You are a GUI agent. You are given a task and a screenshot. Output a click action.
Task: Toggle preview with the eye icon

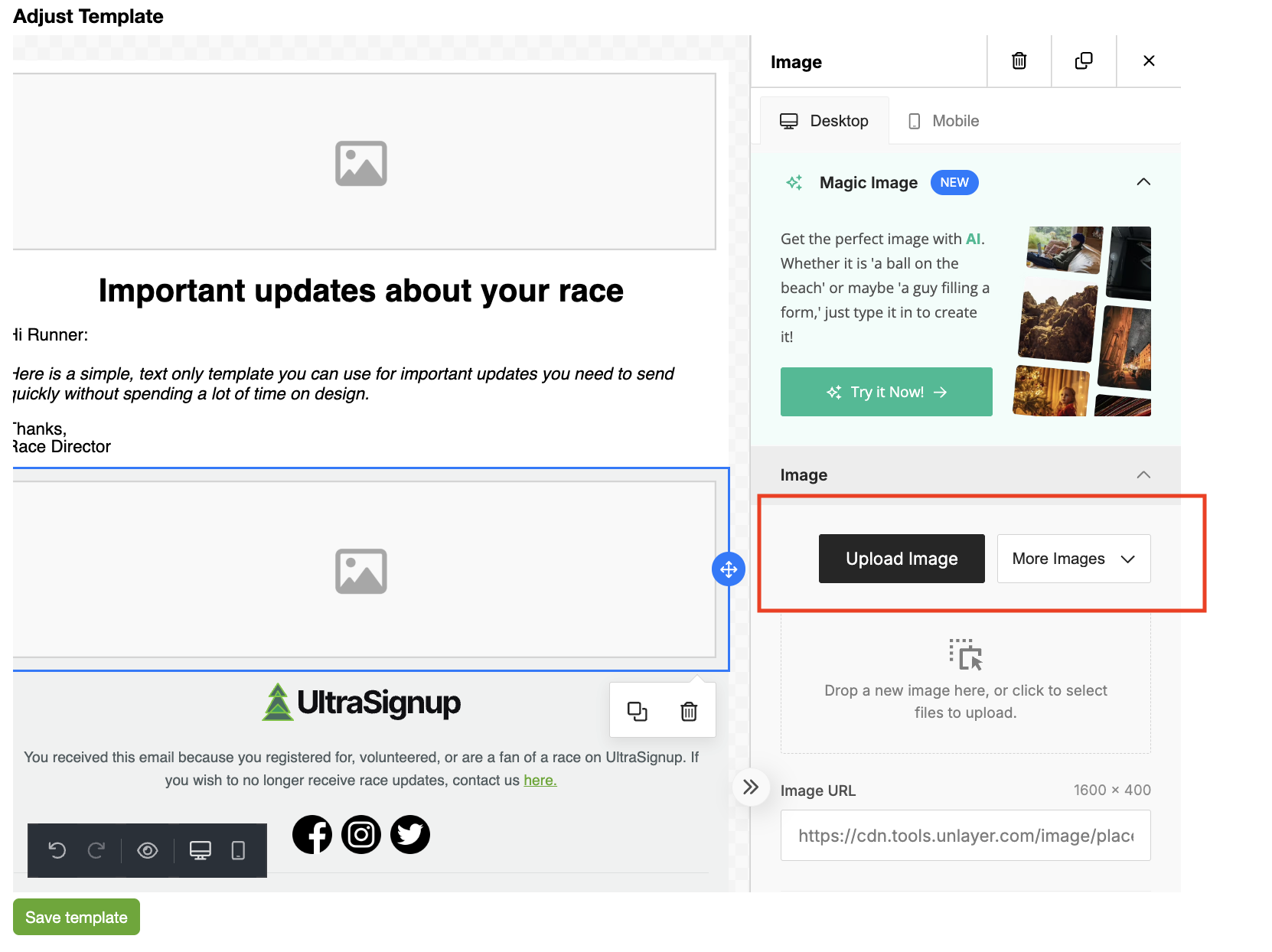coord(148,850)
